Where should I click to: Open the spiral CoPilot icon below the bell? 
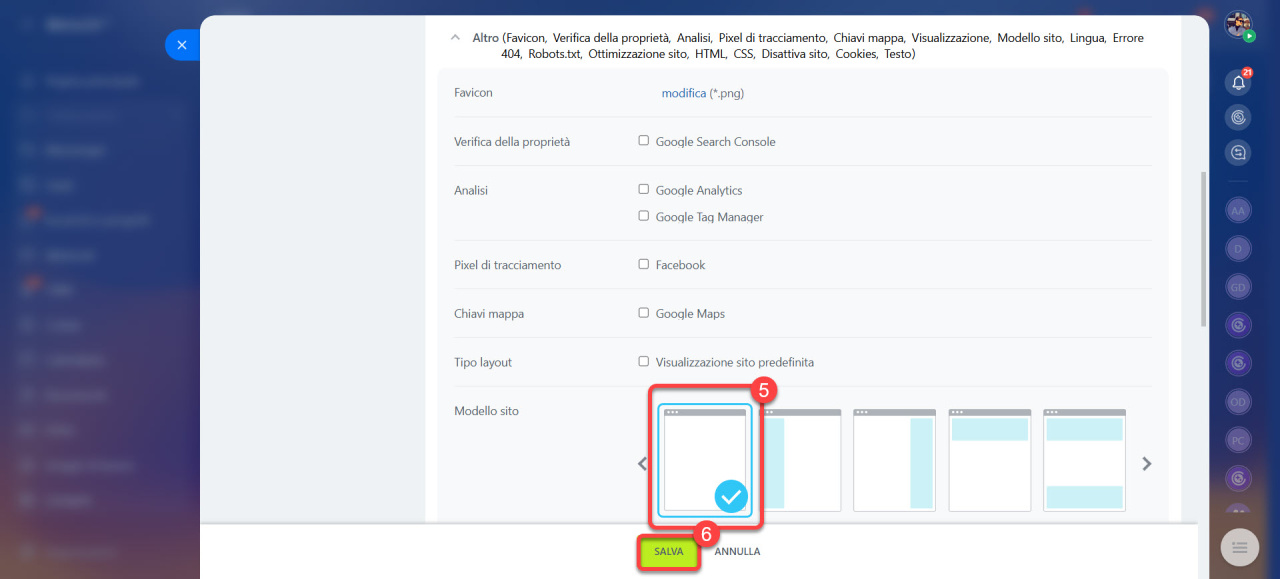(1239, 118)
